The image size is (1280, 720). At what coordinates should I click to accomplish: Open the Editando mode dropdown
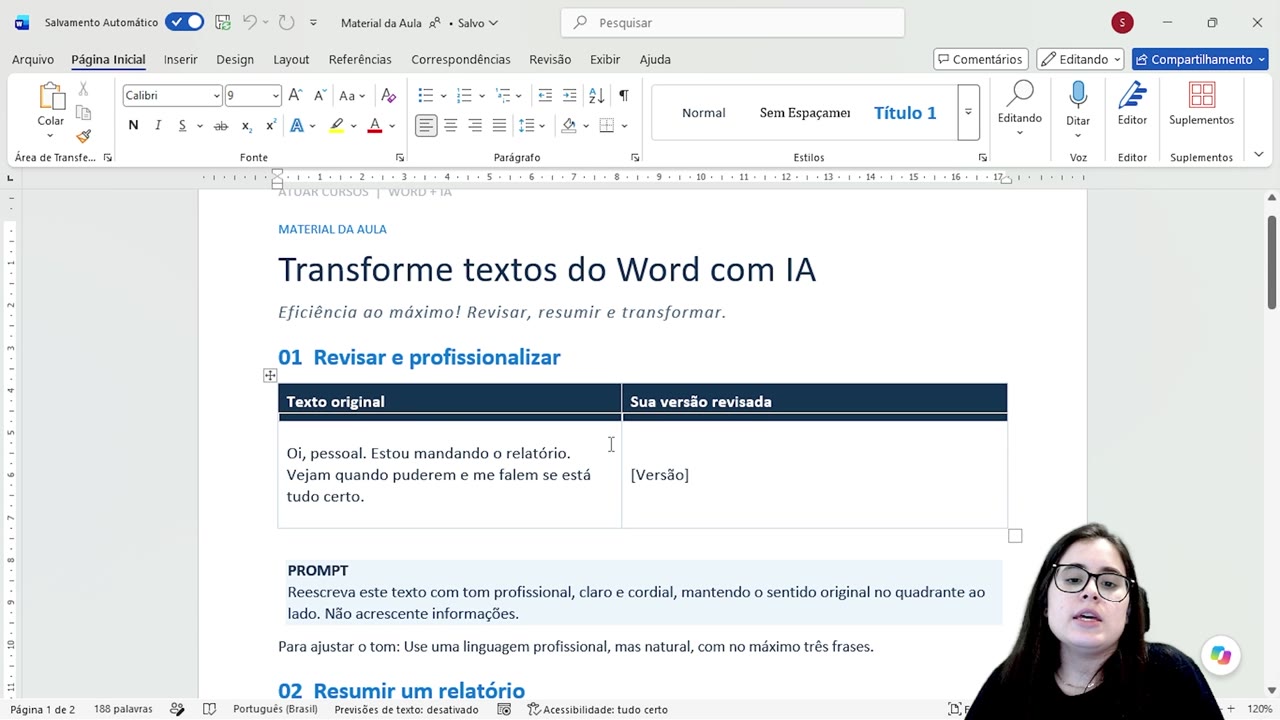[1080, 59]
